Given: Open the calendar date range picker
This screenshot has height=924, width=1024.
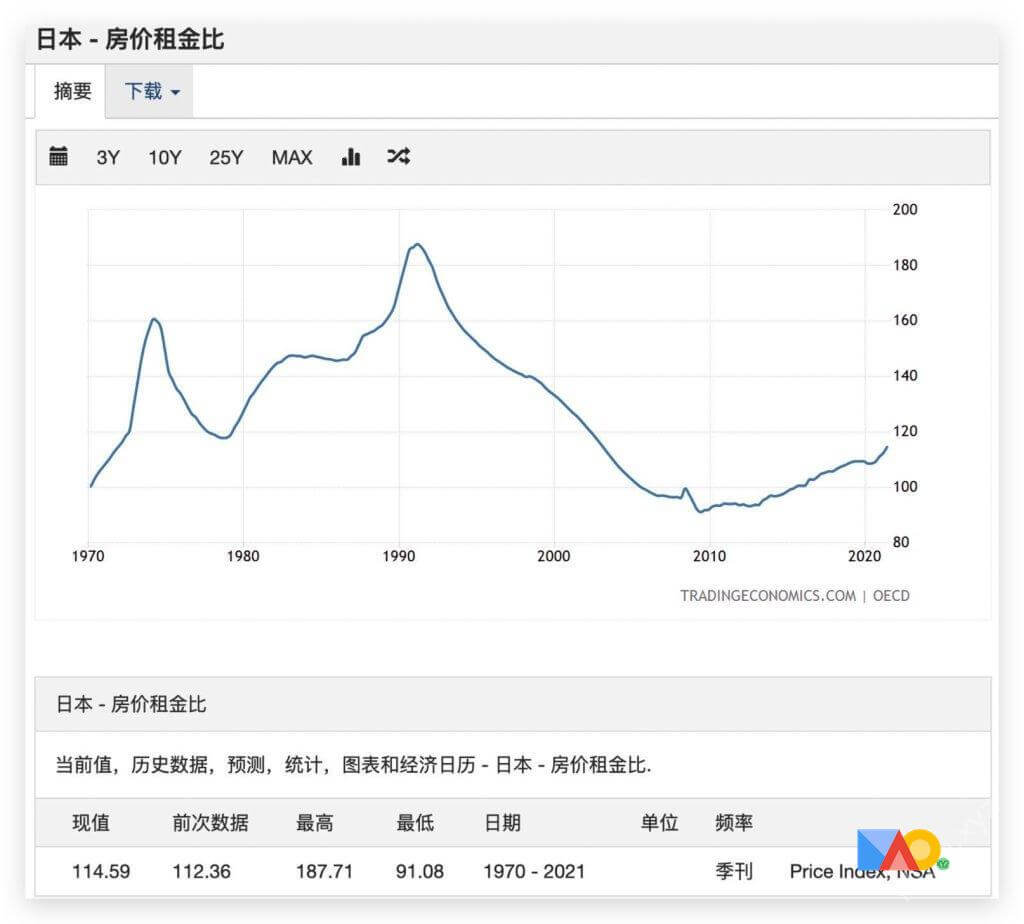Looking at the screenshot, I should pos(59,156).
